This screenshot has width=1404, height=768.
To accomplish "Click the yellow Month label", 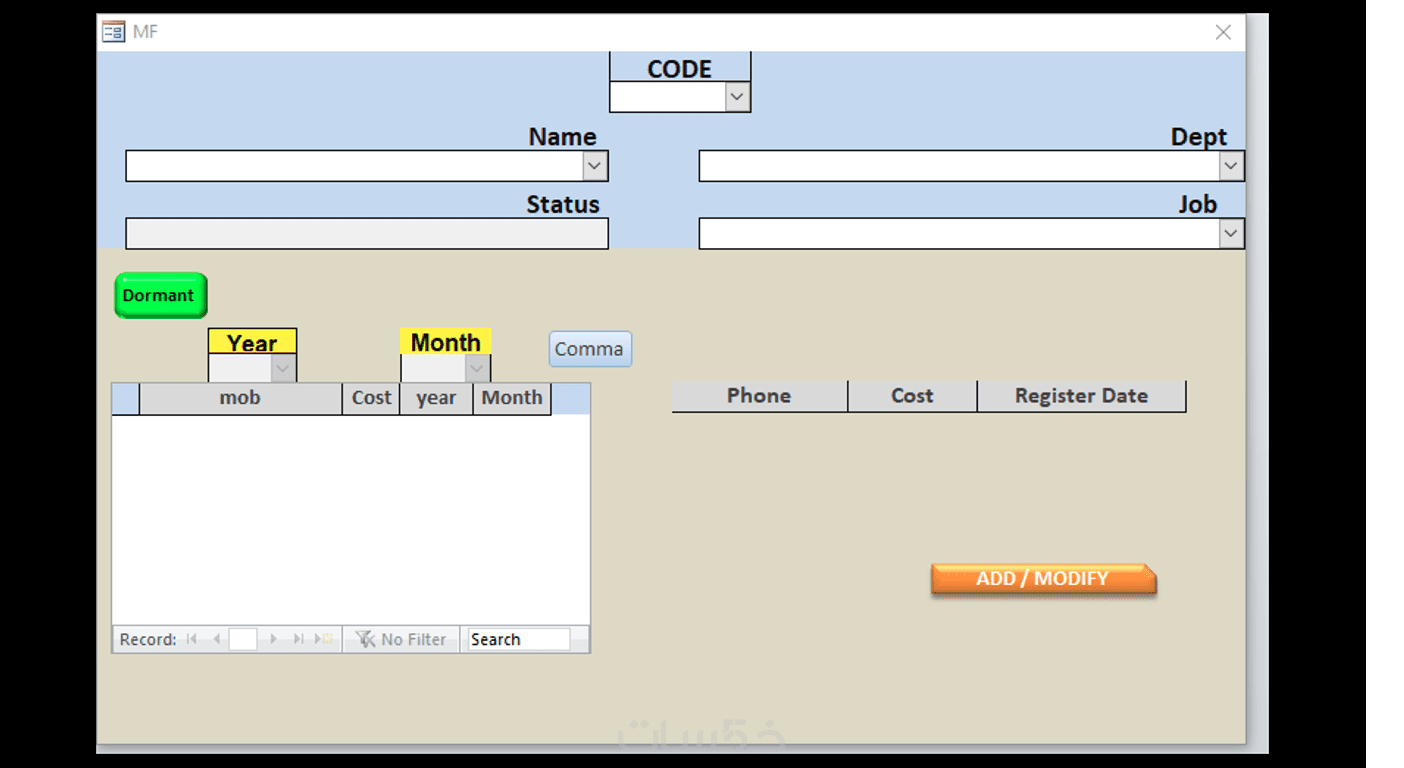I will (446, 342).
